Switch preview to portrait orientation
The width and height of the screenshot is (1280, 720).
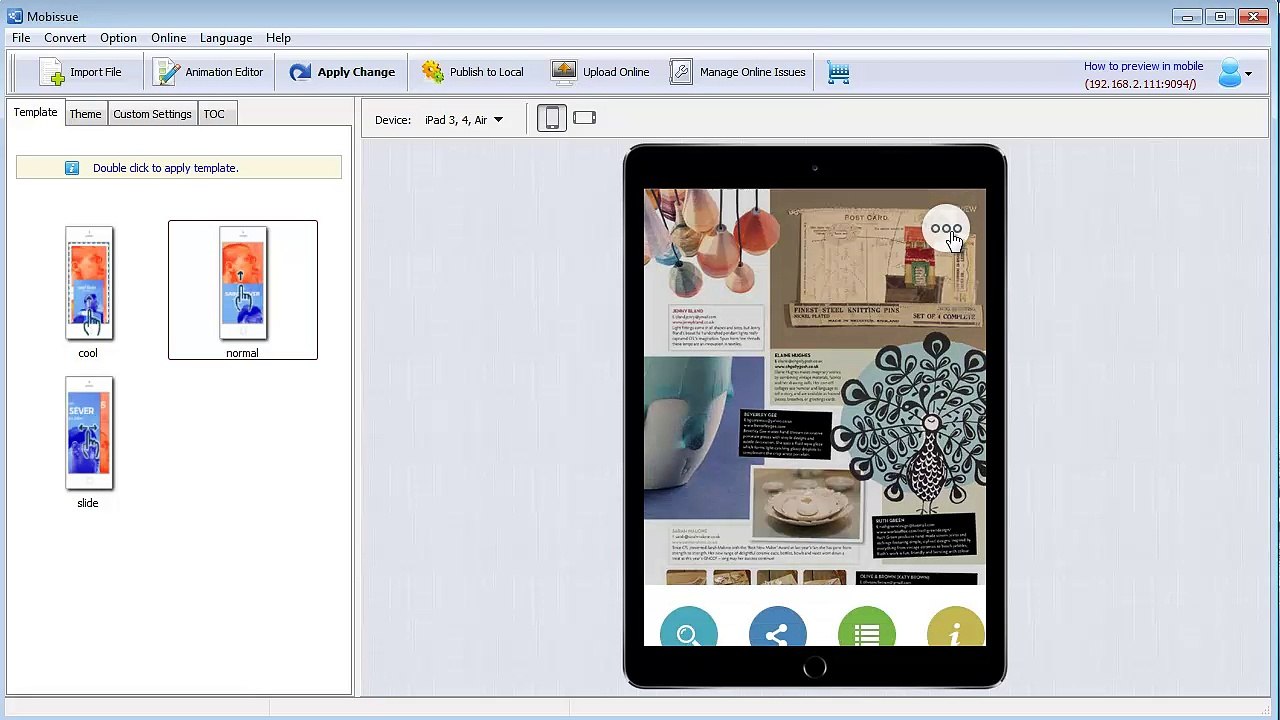click(551, 118)
